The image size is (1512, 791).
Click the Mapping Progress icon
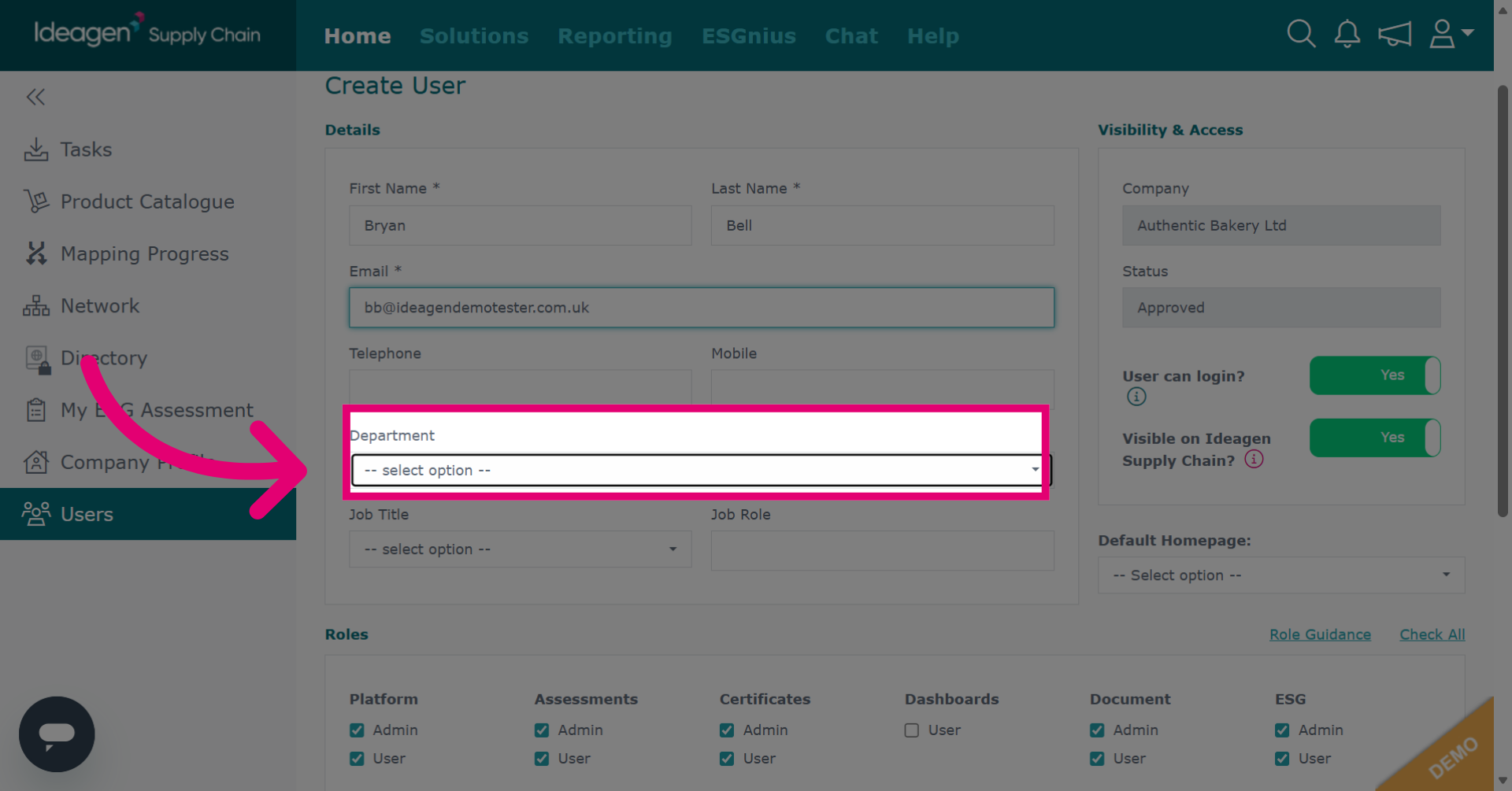pyautogui.click(x=36, y=253)
